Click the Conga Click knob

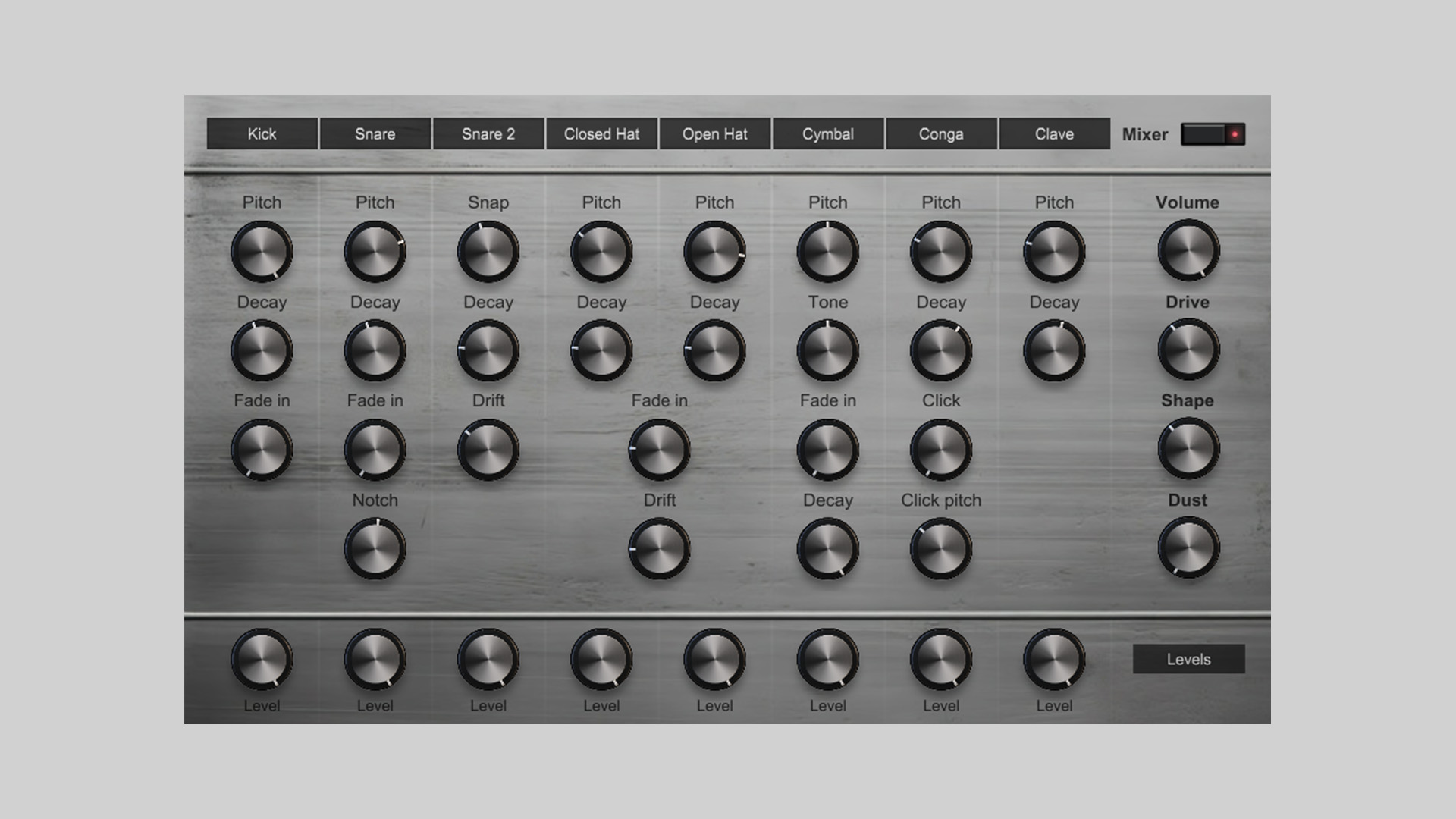[x=940, y=450]
